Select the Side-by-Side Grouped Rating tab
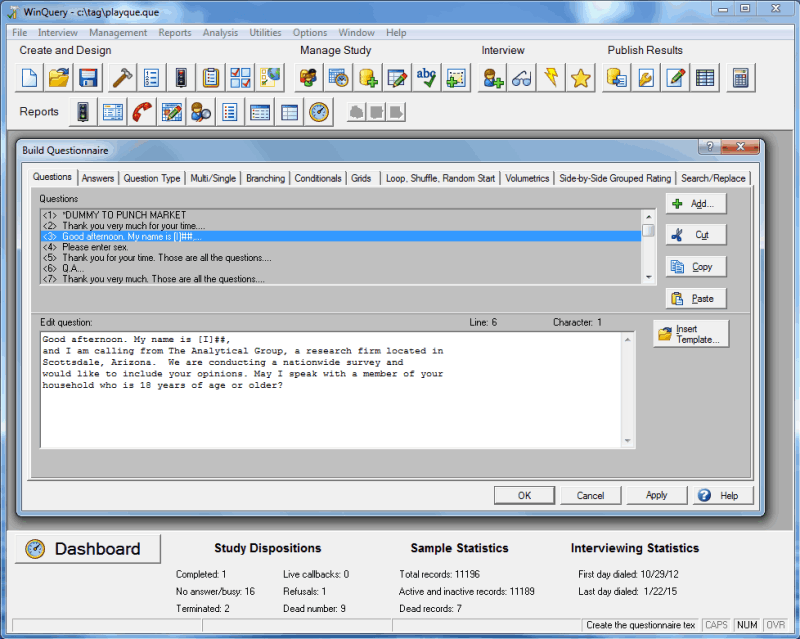This screenshot has height=639, width=800. coord(615,178)
